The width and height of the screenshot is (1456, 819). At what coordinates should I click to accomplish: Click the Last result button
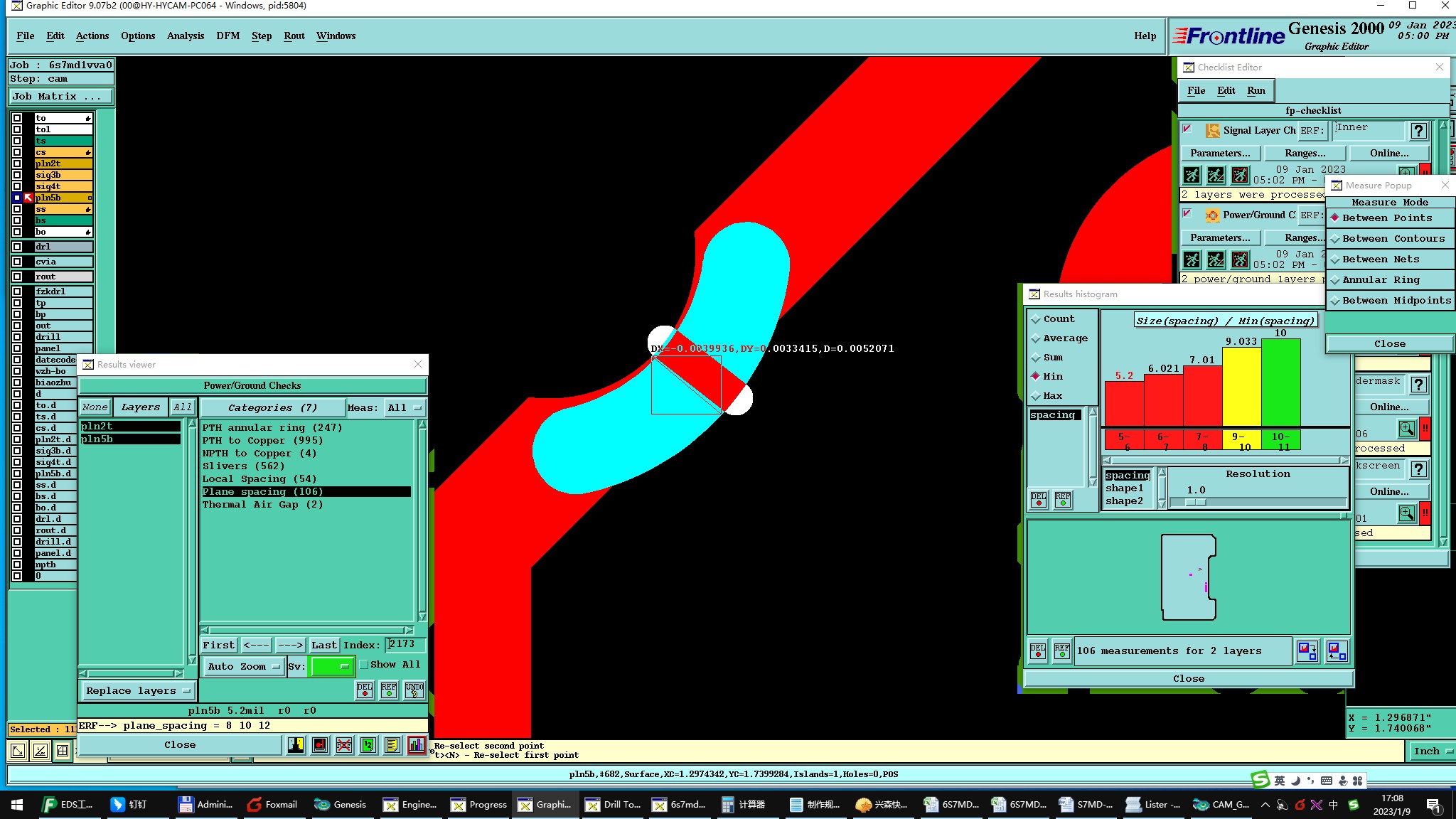tap(323, 646)
